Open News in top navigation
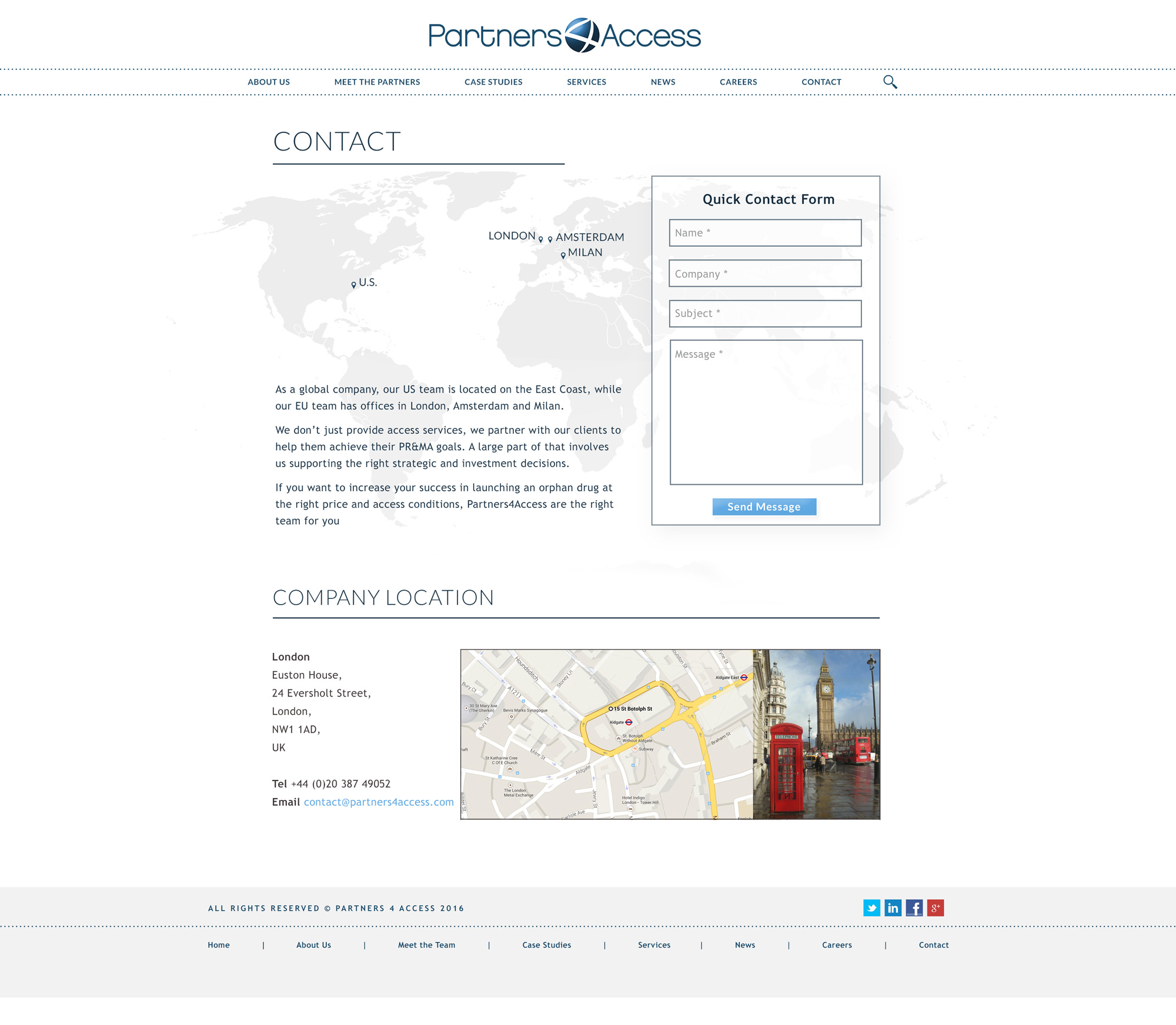1176x1025 pixels. click(663, 82)
